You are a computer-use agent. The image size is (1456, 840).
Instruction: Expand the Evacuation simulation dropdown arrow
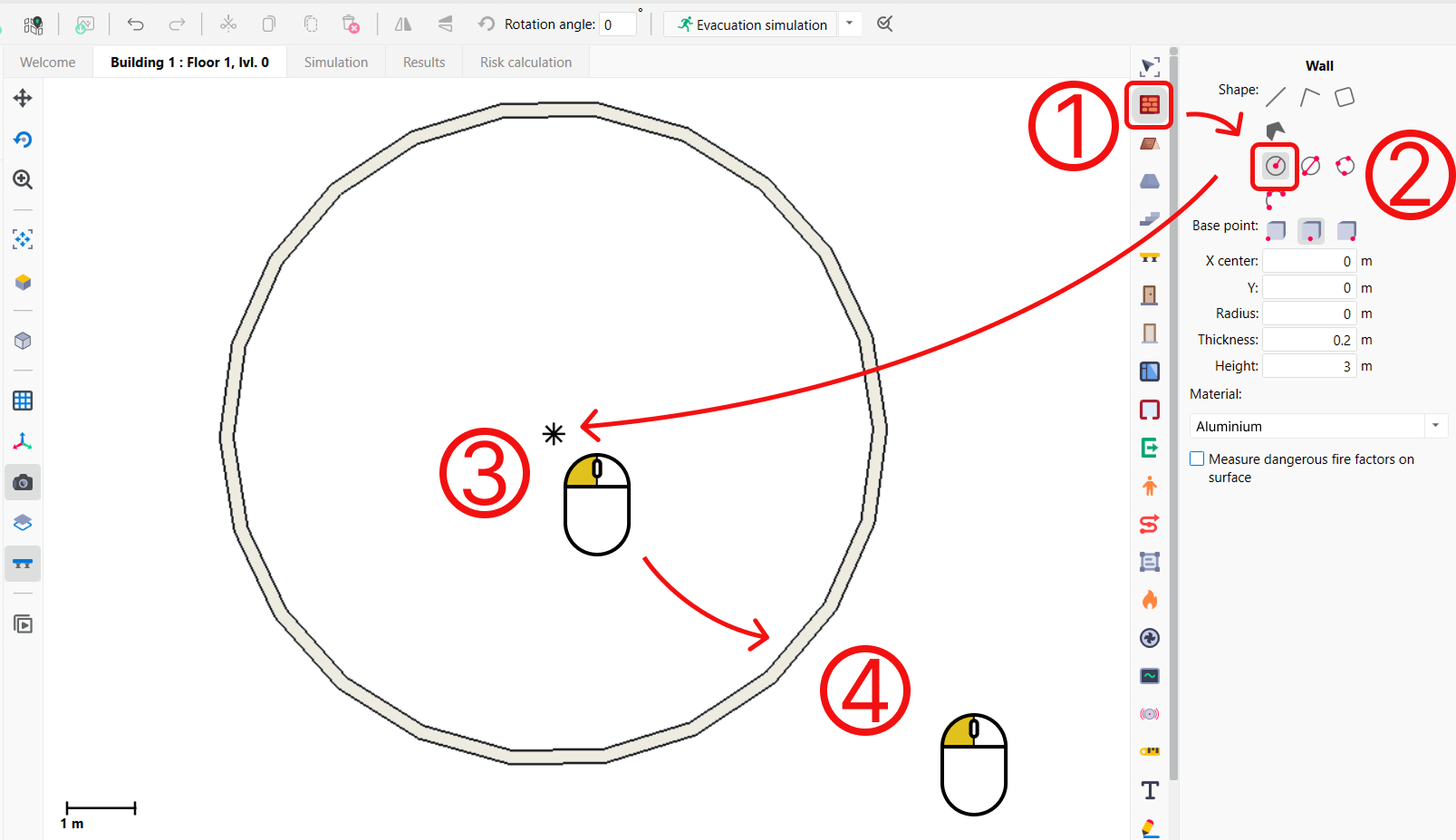(849, 24)
